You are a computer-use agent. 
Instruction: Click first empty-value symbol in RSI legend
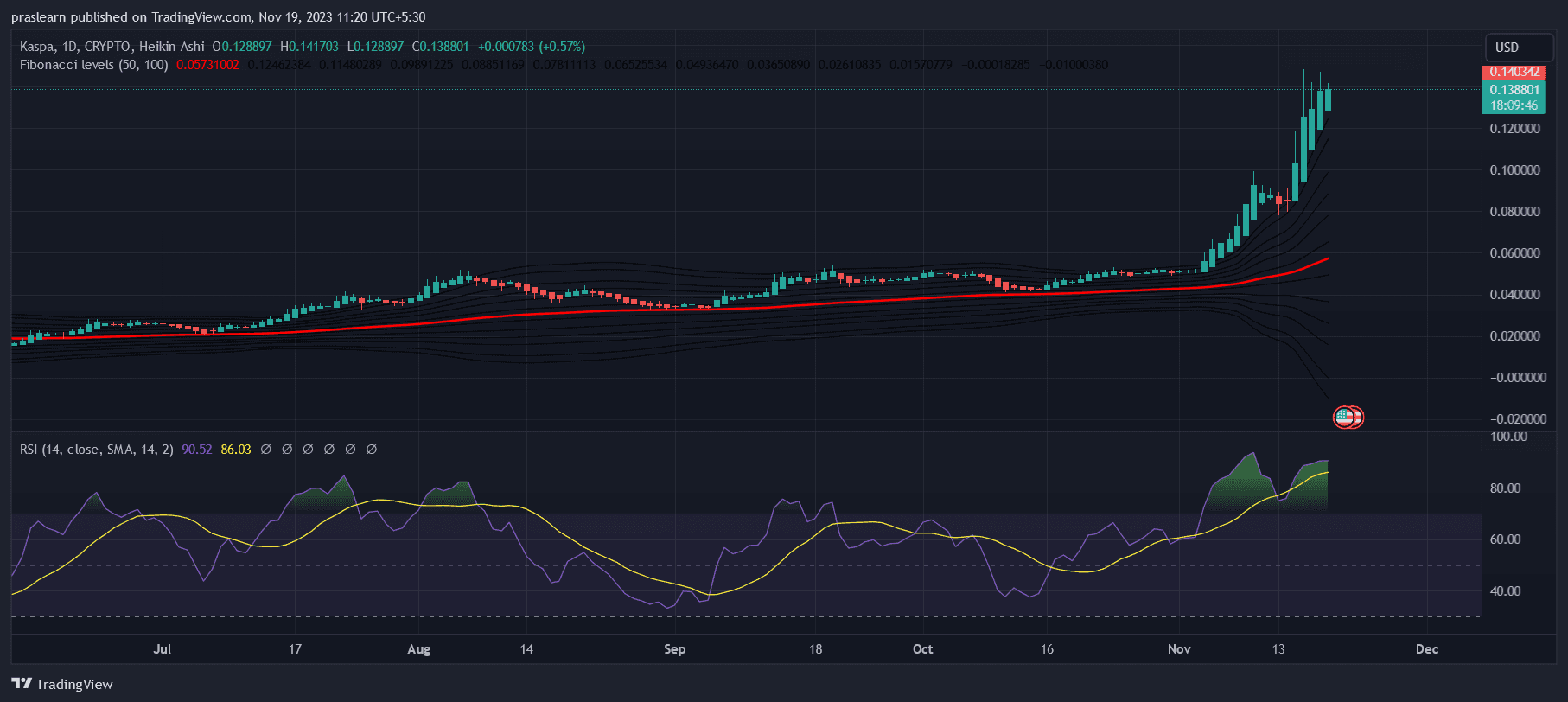coord(265,450)
